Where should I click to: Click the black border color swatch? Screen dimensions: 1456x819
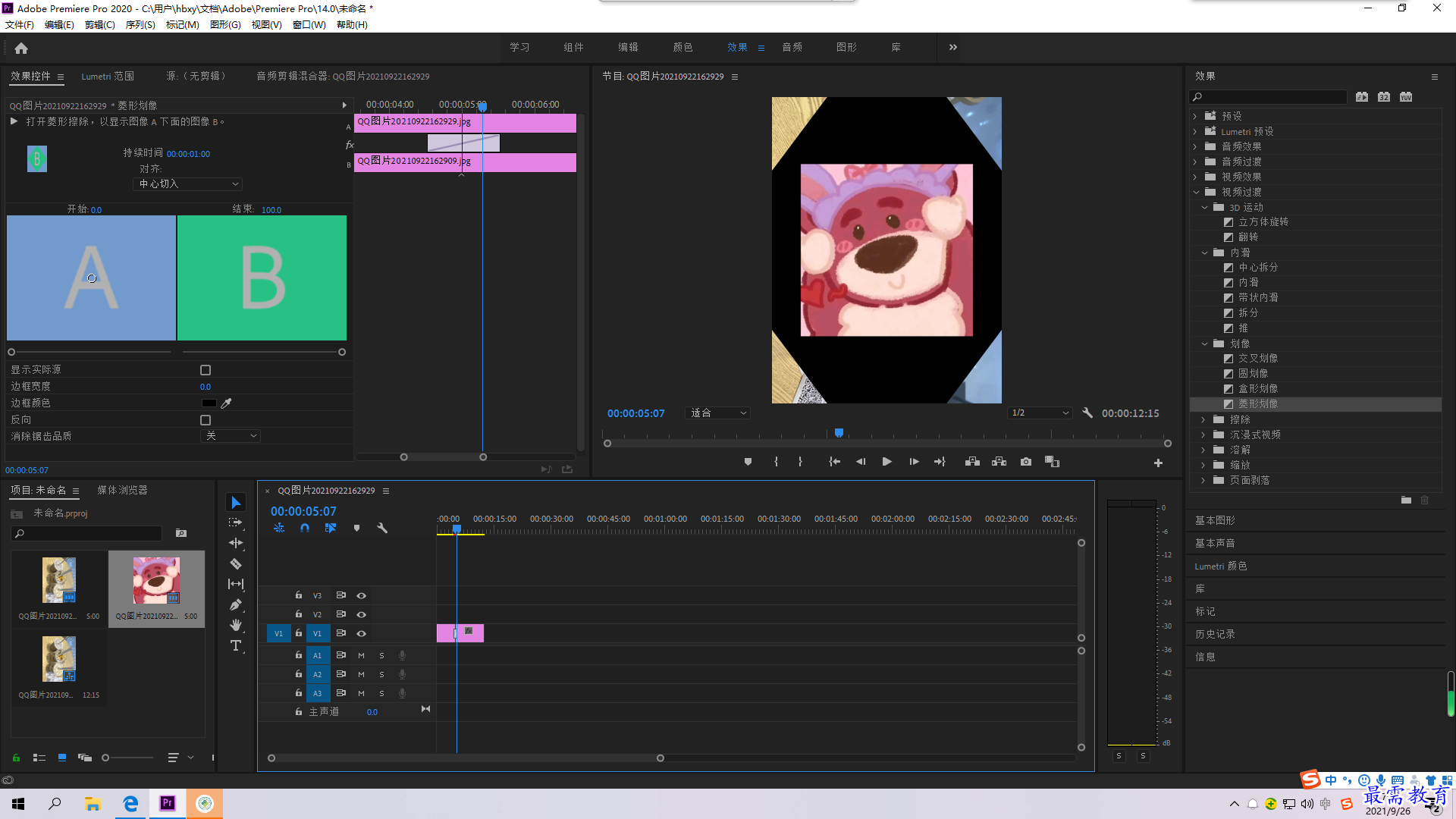pos(209,403)
